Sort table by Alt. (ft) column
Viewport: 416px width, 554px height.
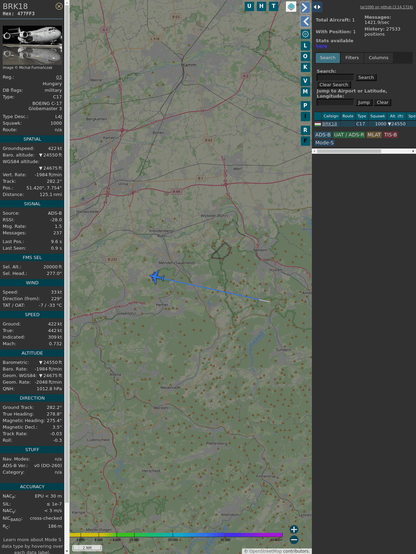397,116
